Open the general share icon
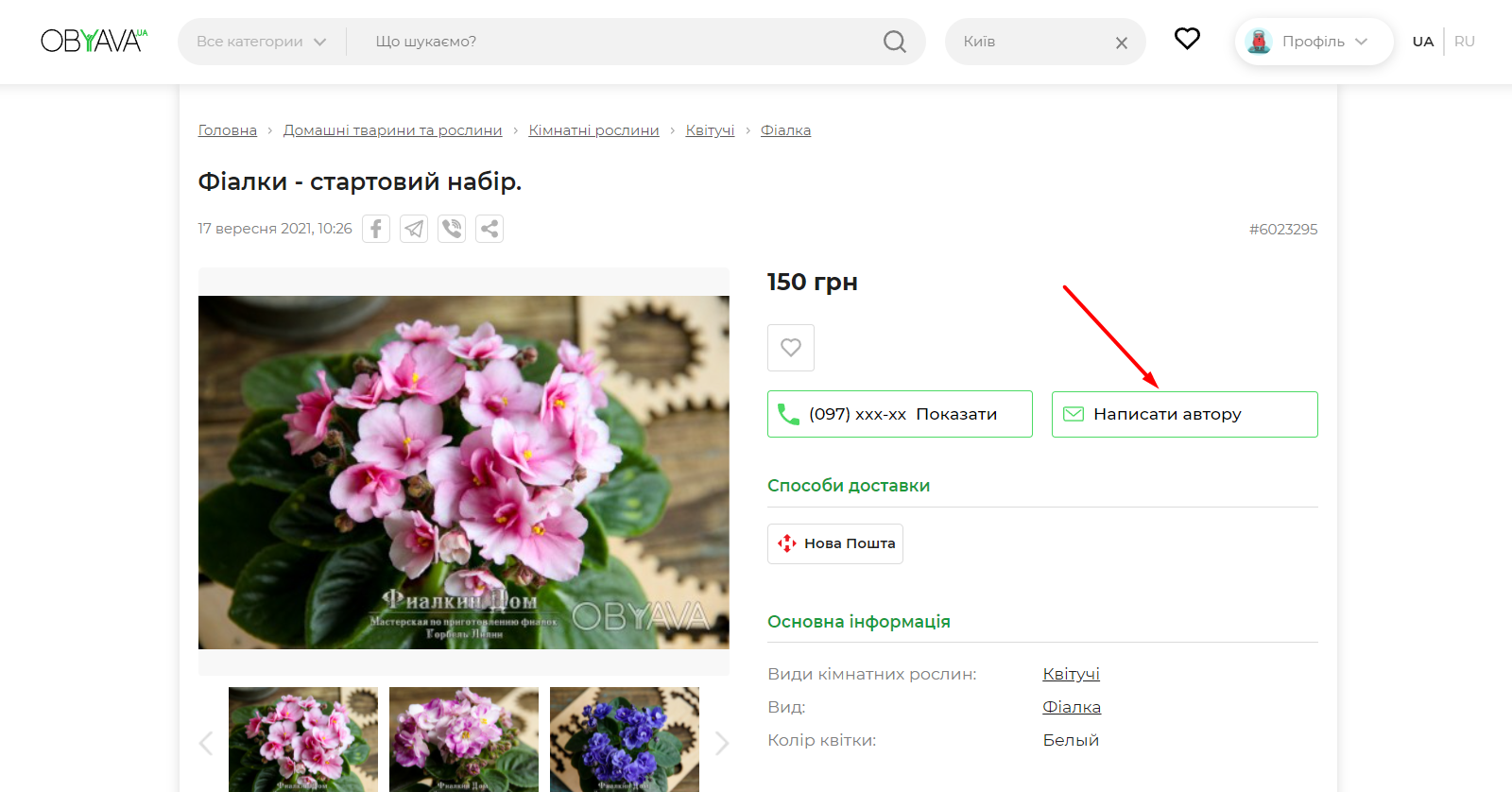The width and height of the screenshot is (1512, 792). coord(490,229)
